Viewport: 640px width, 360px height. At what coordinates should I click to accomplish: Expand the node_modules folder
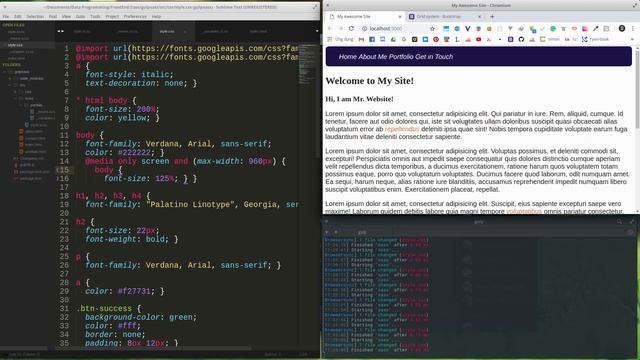[x=10, y=78]
